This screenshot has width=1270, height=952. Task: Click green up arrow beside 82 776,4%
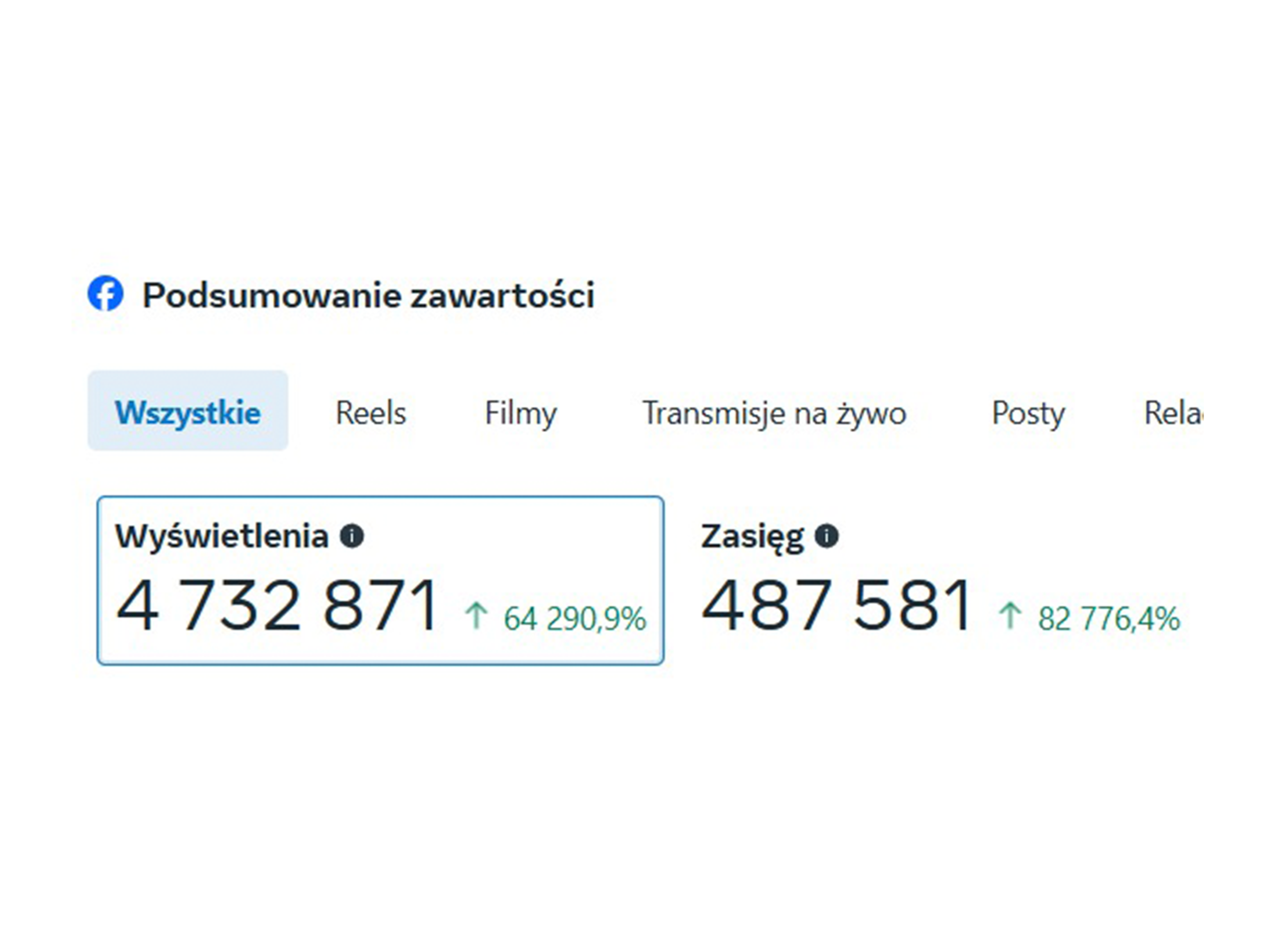pyautogui.click(x=1010, y=616)
